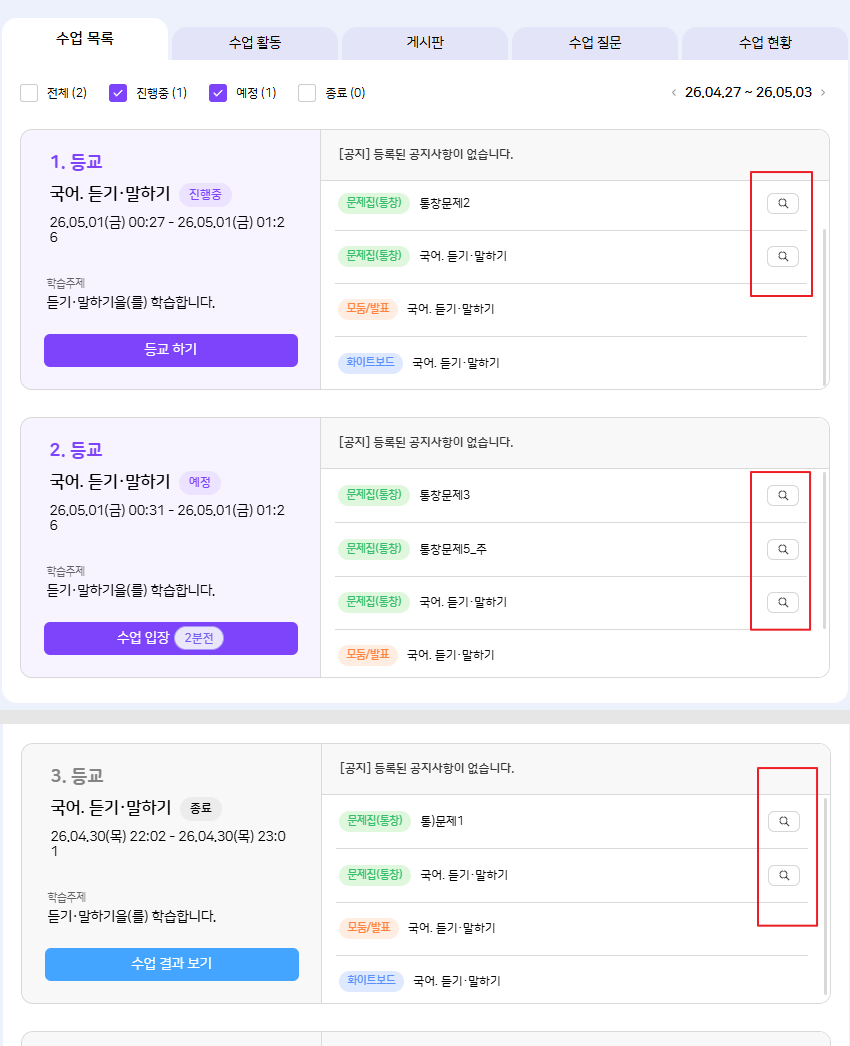Preview the first class's 국어. 듣기·말하기 workbook
Image resolution: width=850 pixels, height=1046 pixels.
coord(783,256)
